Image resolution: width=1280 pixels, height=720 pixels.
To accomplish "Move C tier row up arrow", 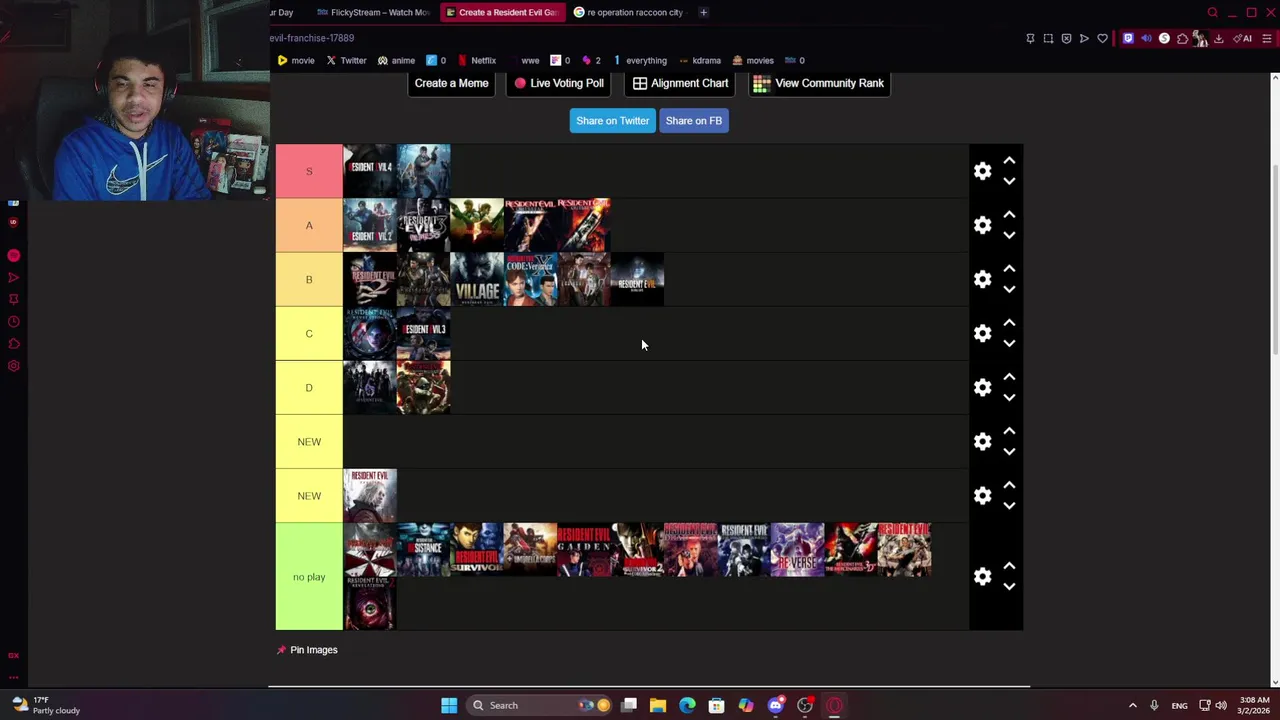I will click(x=1009, y=322).
